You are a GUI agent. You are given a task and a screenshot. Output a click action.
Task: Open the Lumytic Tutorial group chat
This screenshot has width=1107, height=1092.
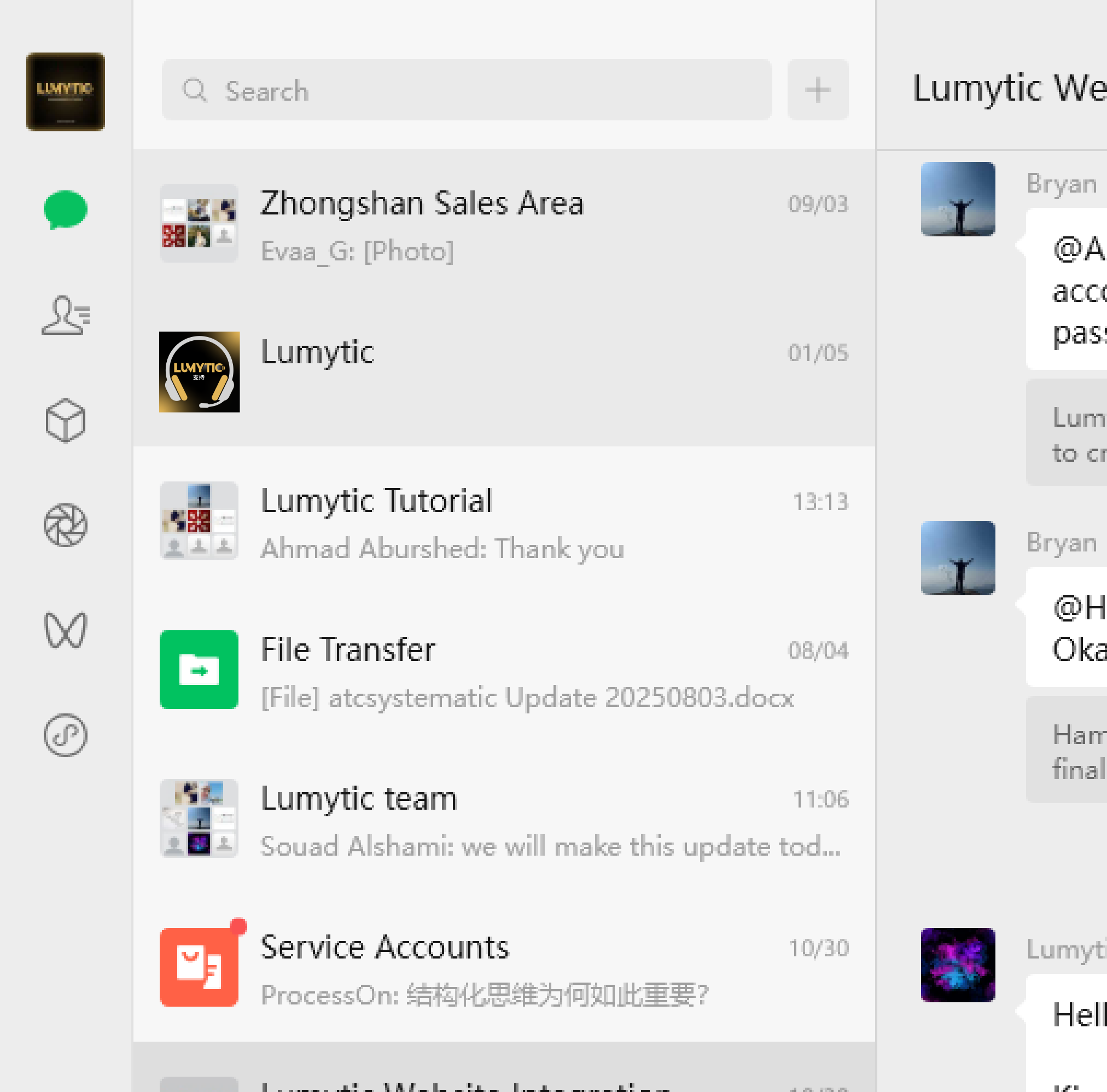click(504, 520)
